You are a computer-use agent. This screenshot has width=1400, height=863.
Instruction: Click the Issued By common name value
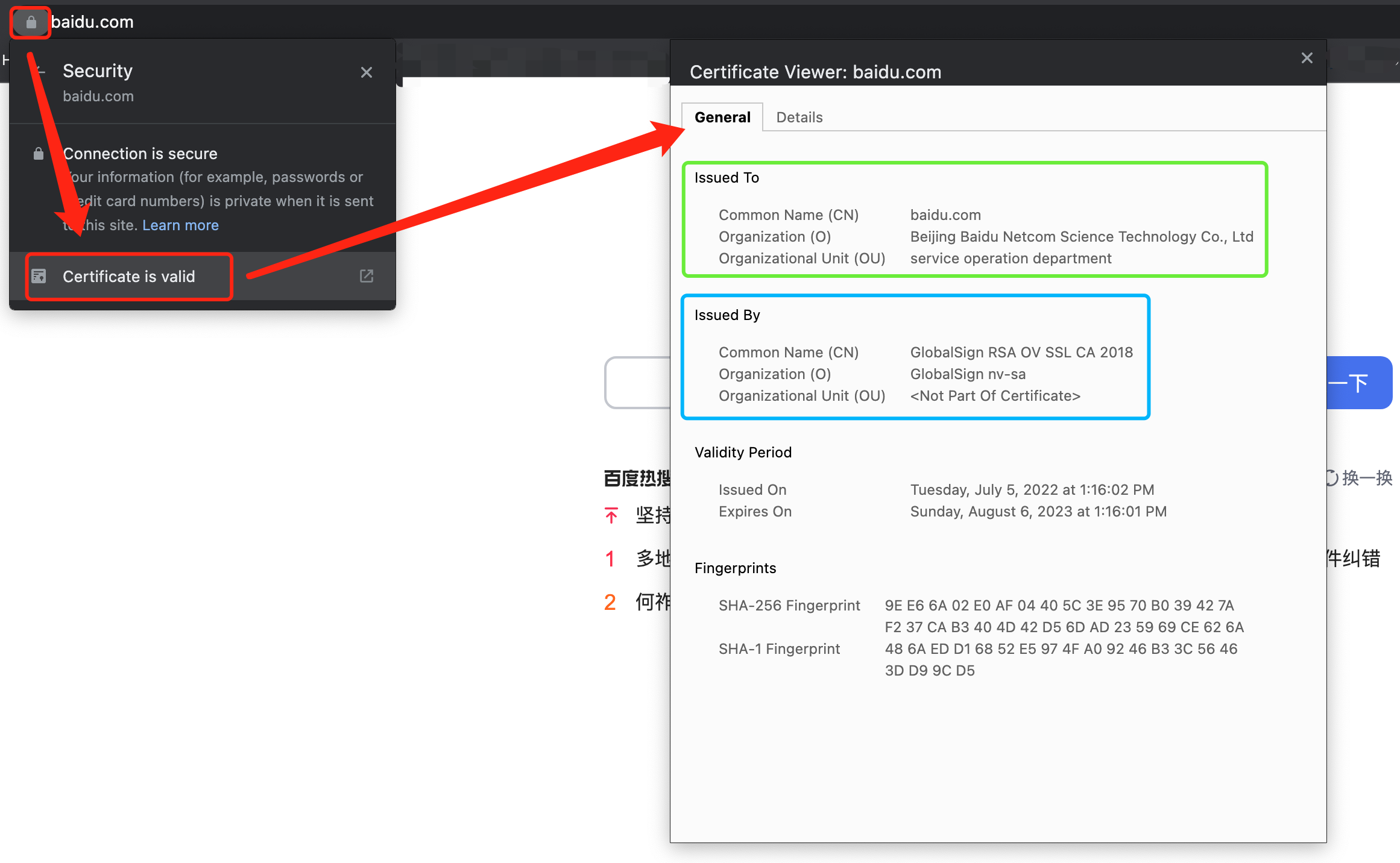(1021, 352)
